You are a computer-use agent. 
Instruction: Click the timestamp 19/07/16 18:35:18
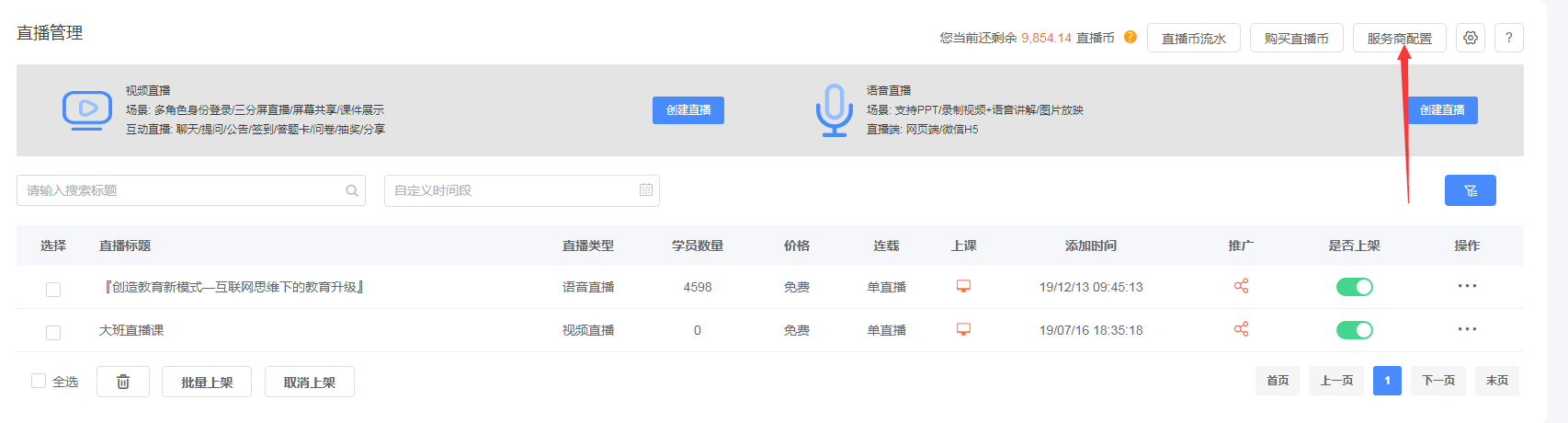pos(1091,330)
